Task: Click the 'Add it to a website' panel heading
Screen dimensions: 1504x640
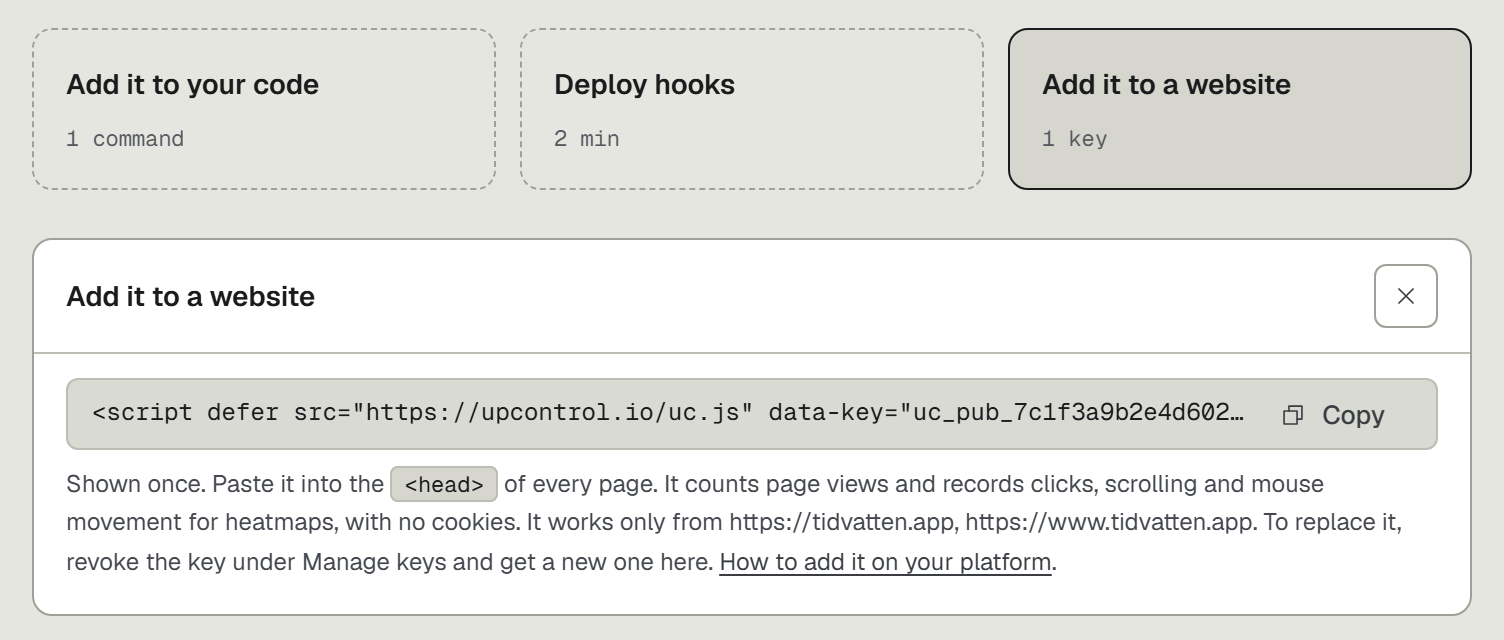Action: point(190,296)
